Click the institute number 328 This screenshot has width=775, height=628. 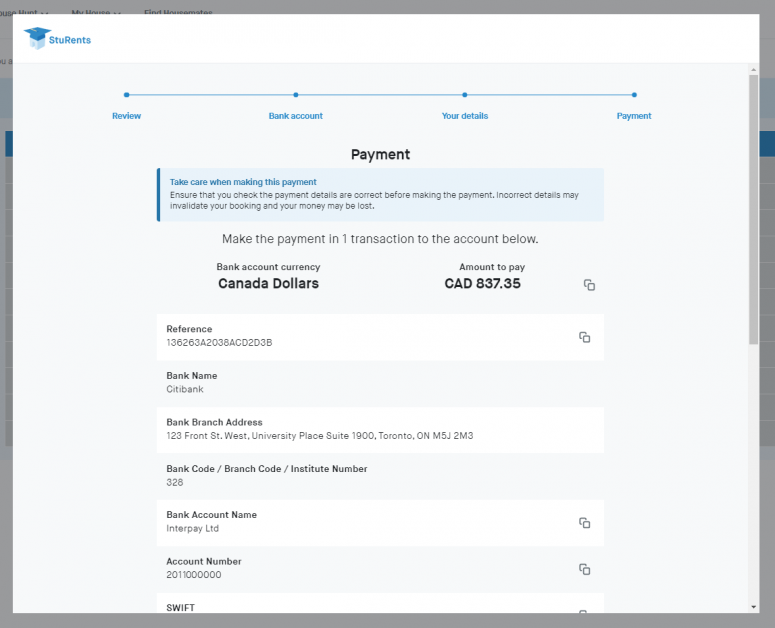[x=174, y=482]
